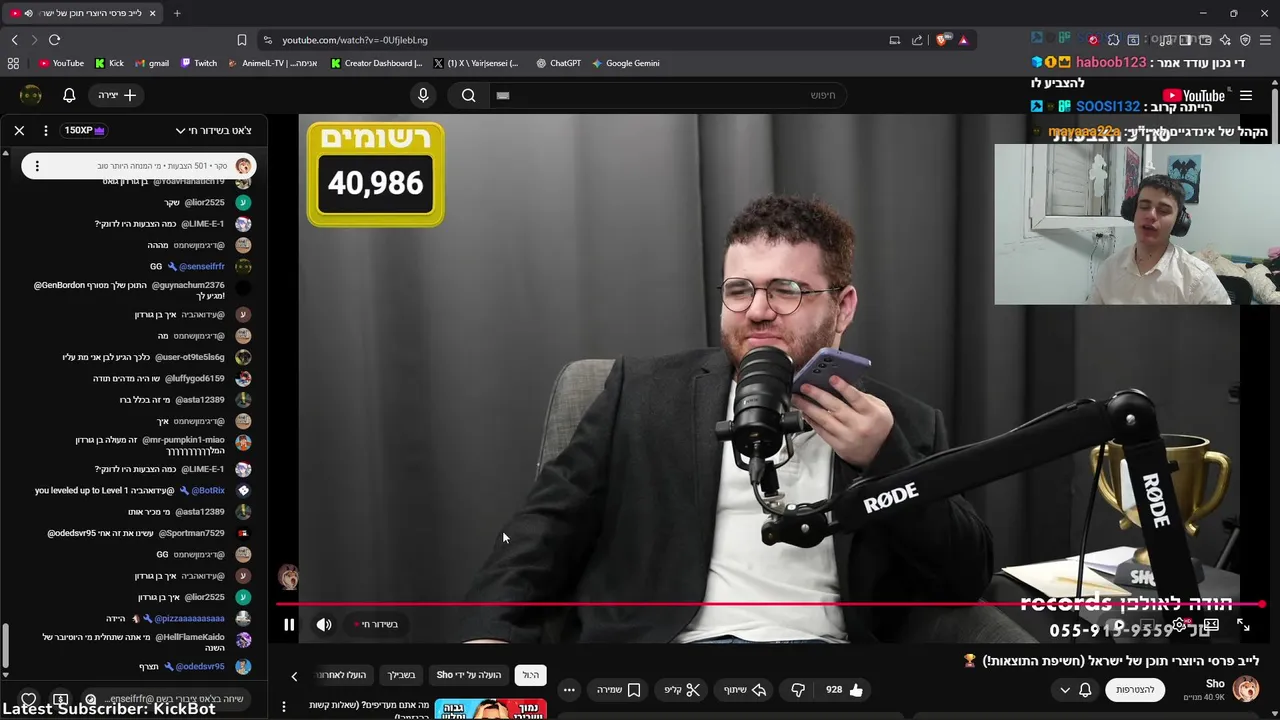Reload the page in the browser

point(54,40)
